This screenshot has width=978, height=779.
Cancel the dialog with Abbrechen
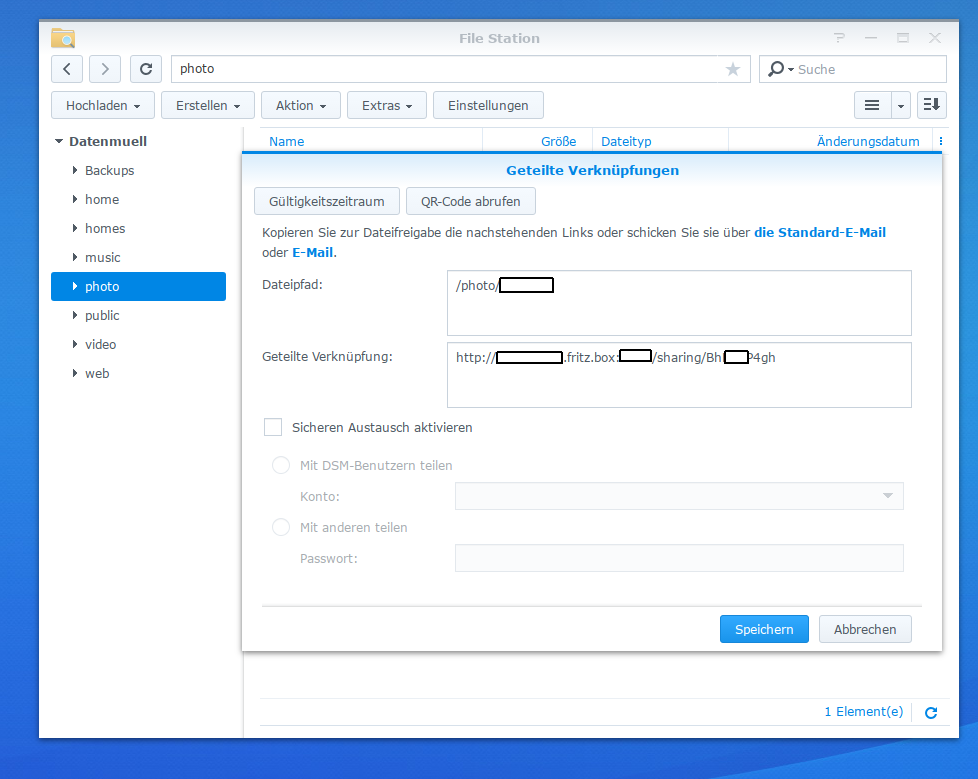865,629
